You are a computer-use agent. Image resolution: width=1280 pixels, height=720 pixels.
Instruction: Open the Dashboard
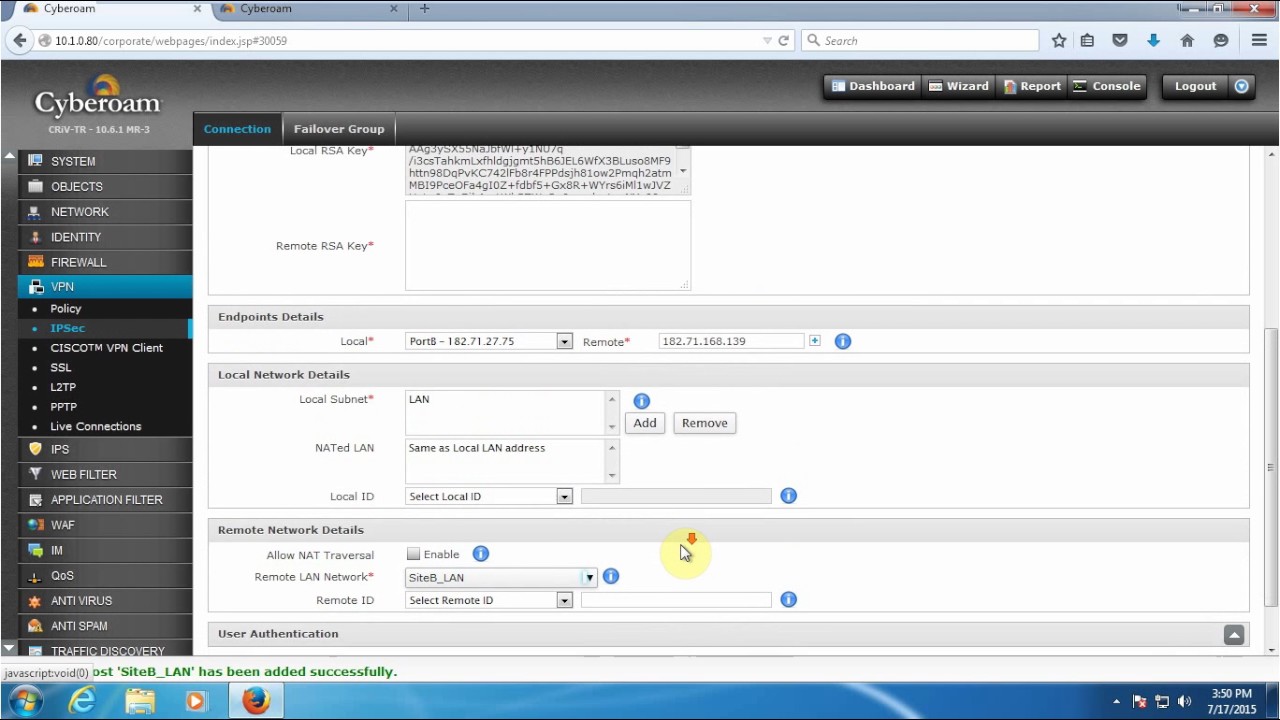(872, 86)
